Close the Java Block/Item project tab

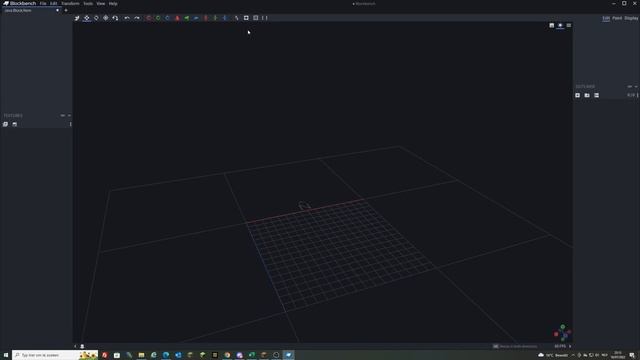pyautogui.click(x=58, y=10)
